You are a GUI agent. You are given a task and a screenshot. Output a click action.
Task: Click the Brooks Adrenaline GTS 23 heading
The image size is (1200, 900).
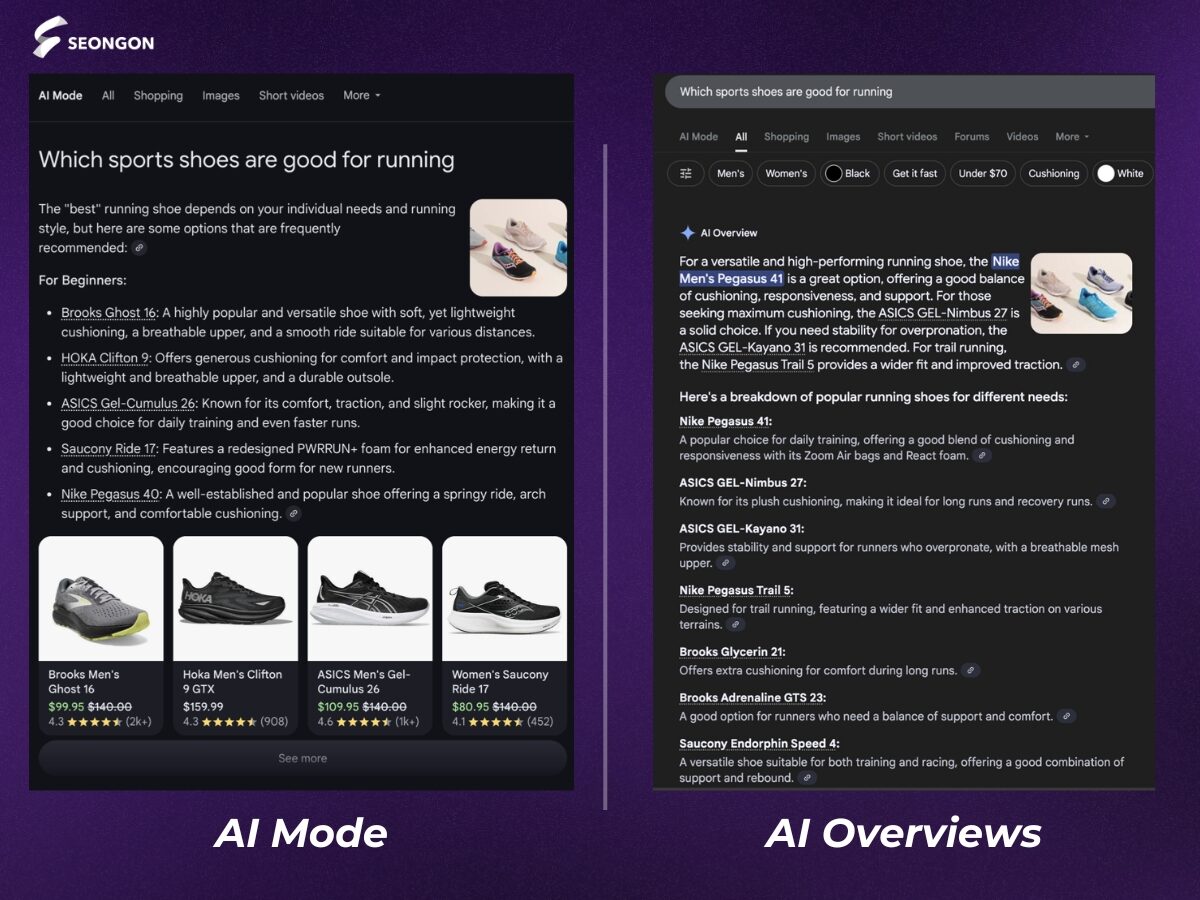(x=752, y=698)
